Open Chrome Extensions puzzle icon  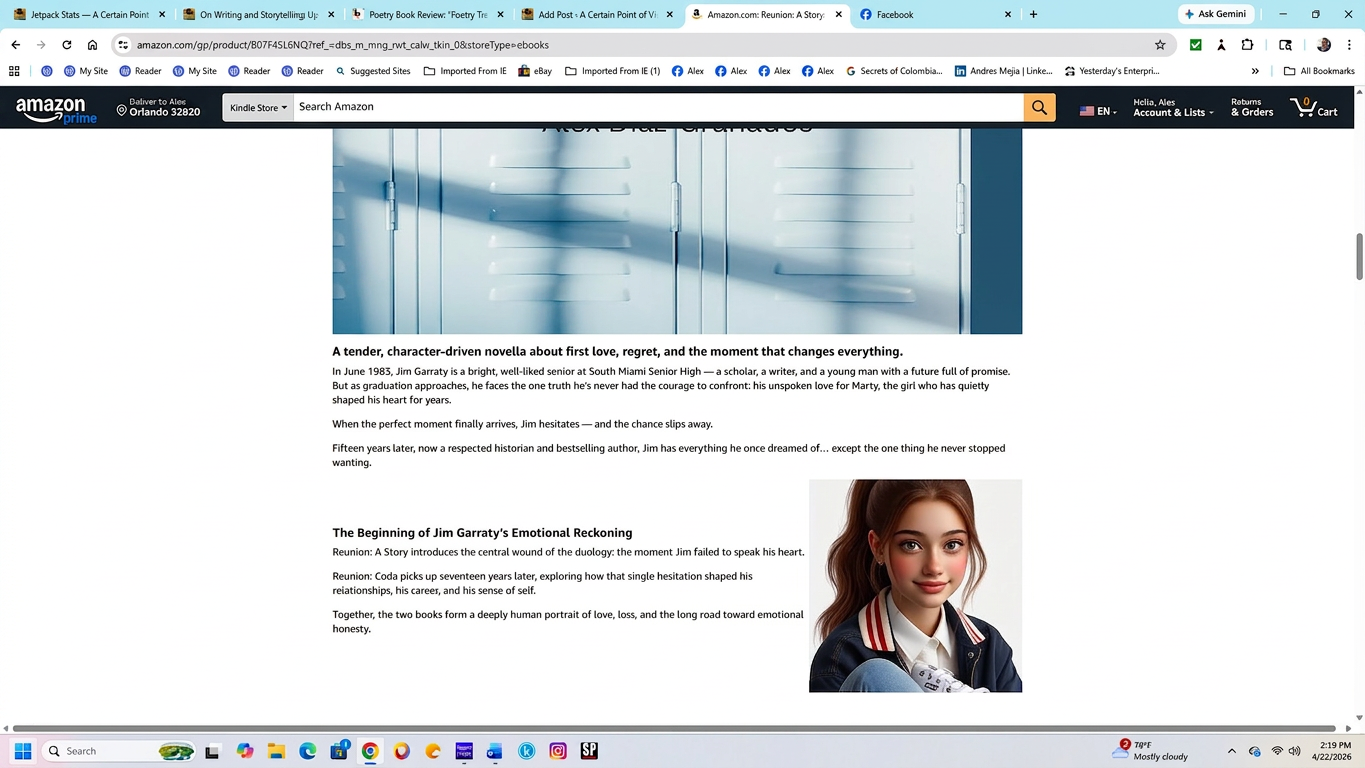click(x=1247, y=45)
